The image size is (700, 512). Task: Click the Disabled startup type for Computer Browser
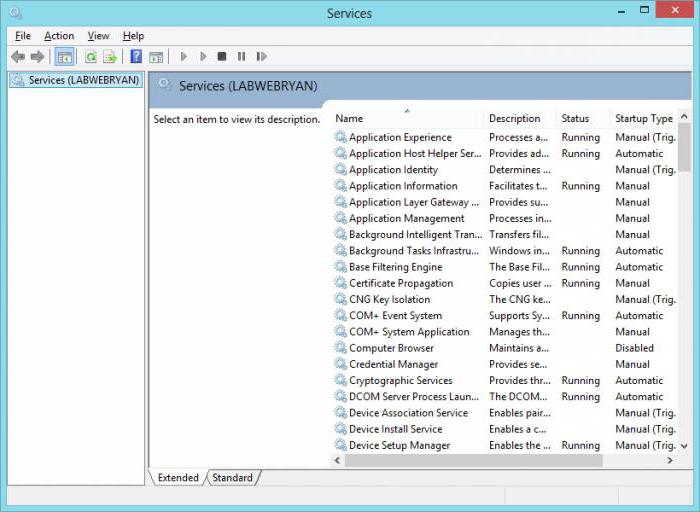point(634,348)
